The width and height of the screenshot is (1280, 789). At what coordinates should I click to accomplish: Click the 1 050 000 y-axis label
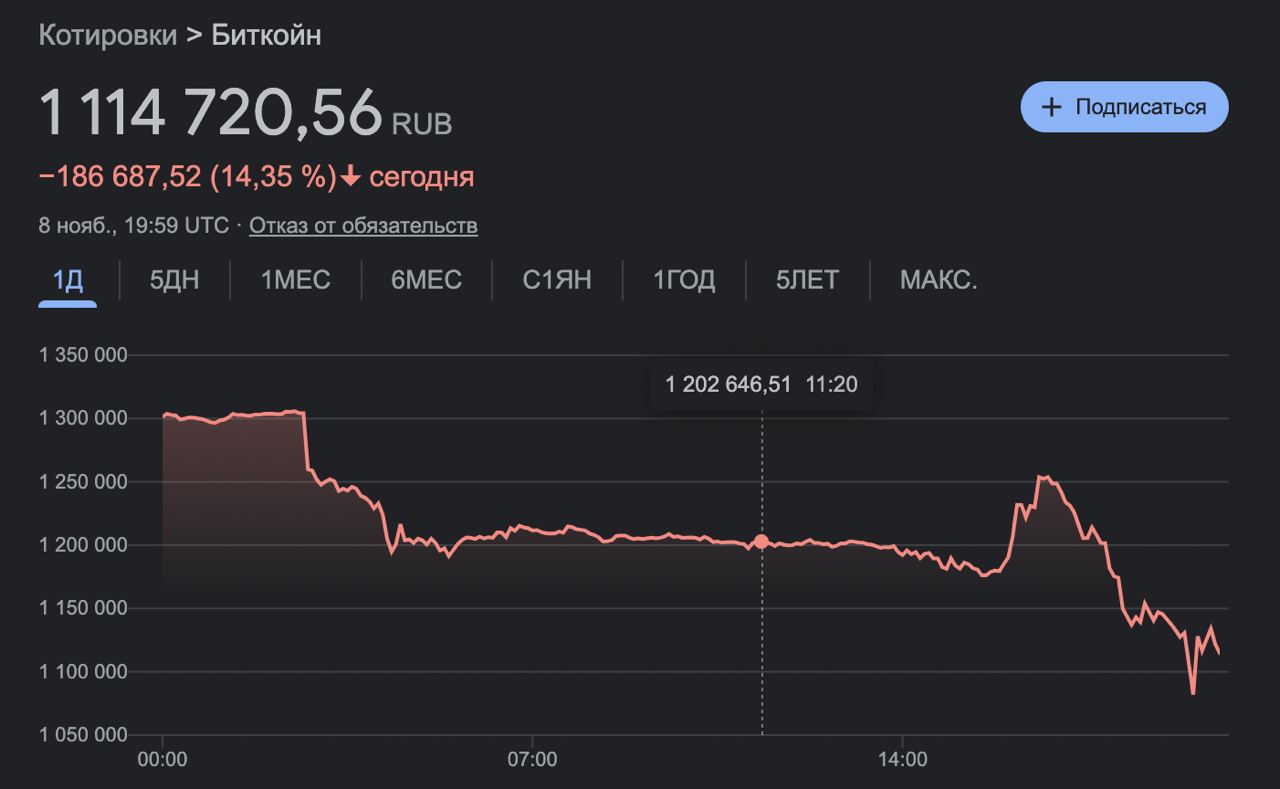click(84, 735)
